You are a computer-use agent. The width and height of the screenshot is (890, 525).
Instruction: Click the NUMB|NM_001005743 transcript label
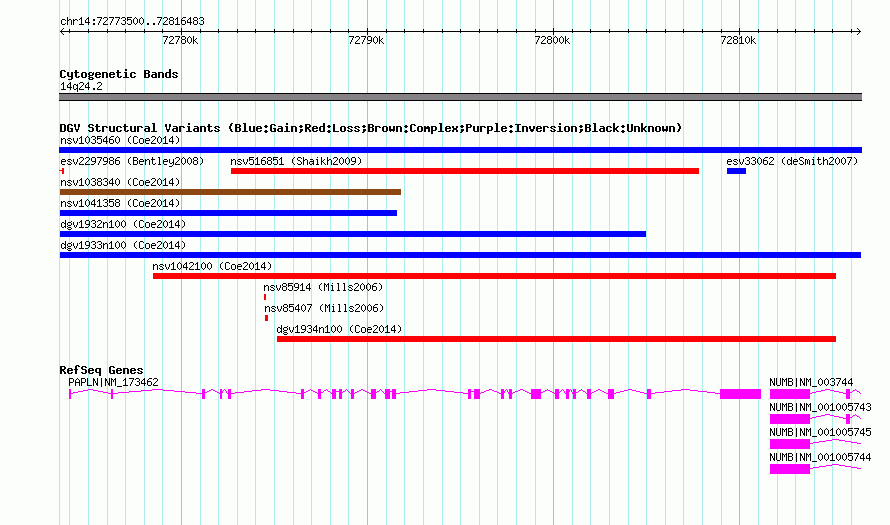820,408
